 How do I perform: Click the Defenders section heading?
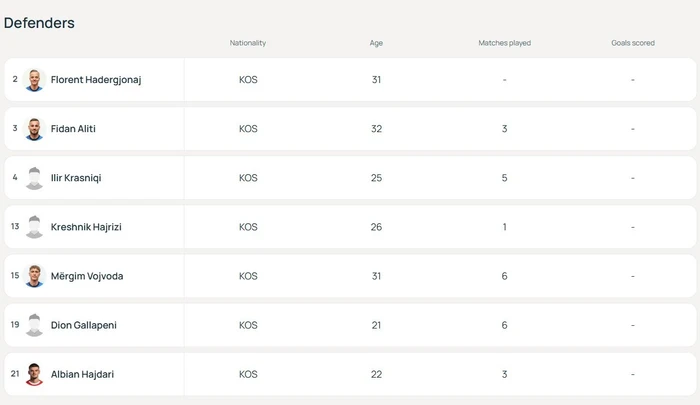[x=39, y=22]
